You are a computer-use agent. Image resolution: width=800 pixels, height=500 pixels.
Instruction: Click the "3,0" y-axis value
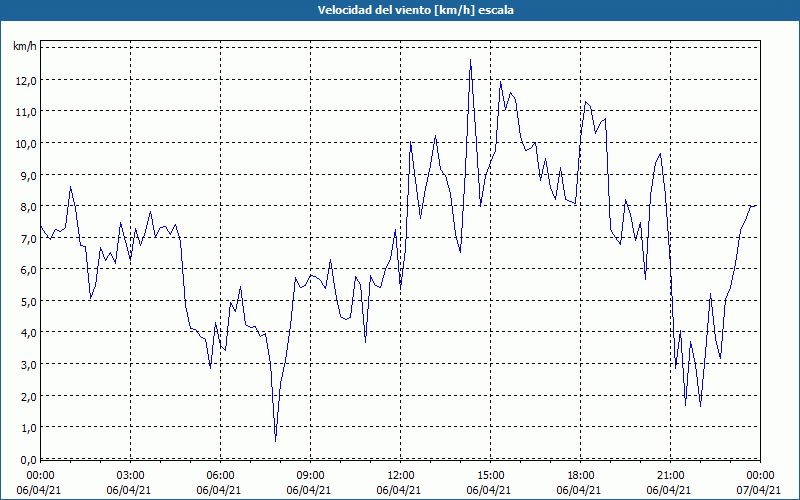tap(28, 364)
